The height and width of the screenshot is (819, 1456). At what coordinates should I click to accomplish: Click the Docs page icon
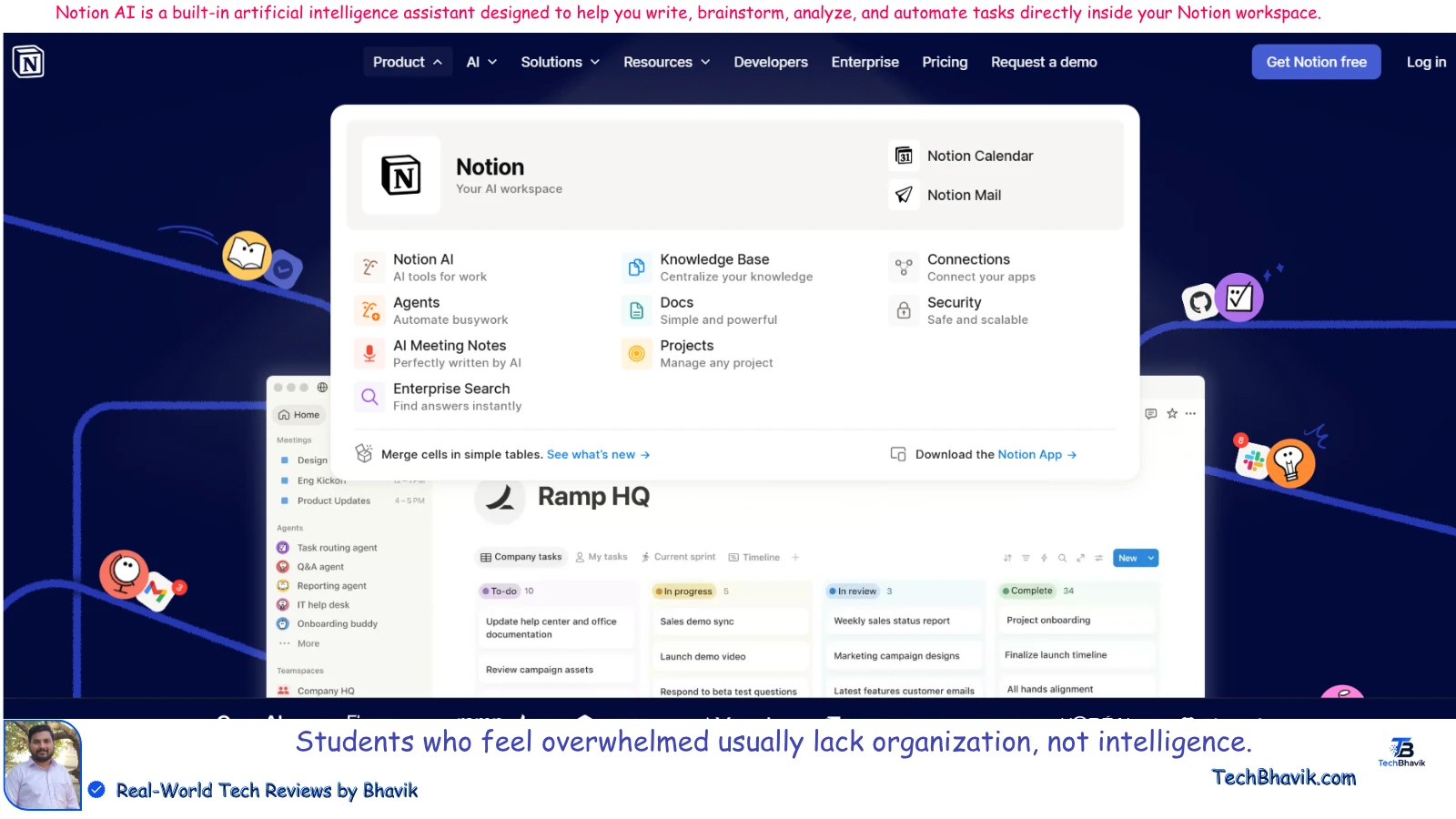[x=637, y=310]
